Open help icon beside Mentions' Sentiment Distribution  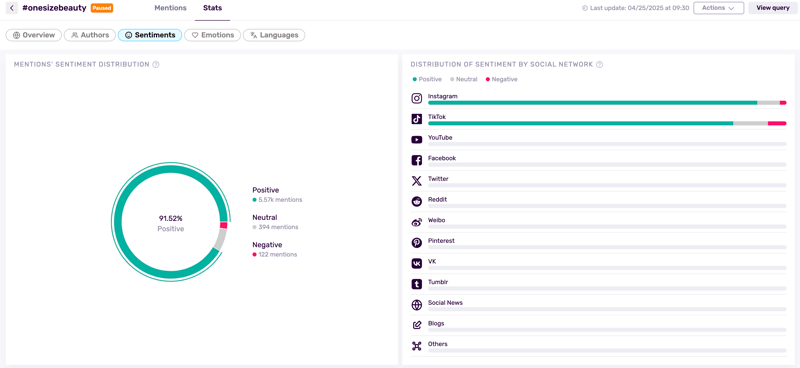[156, 65]
